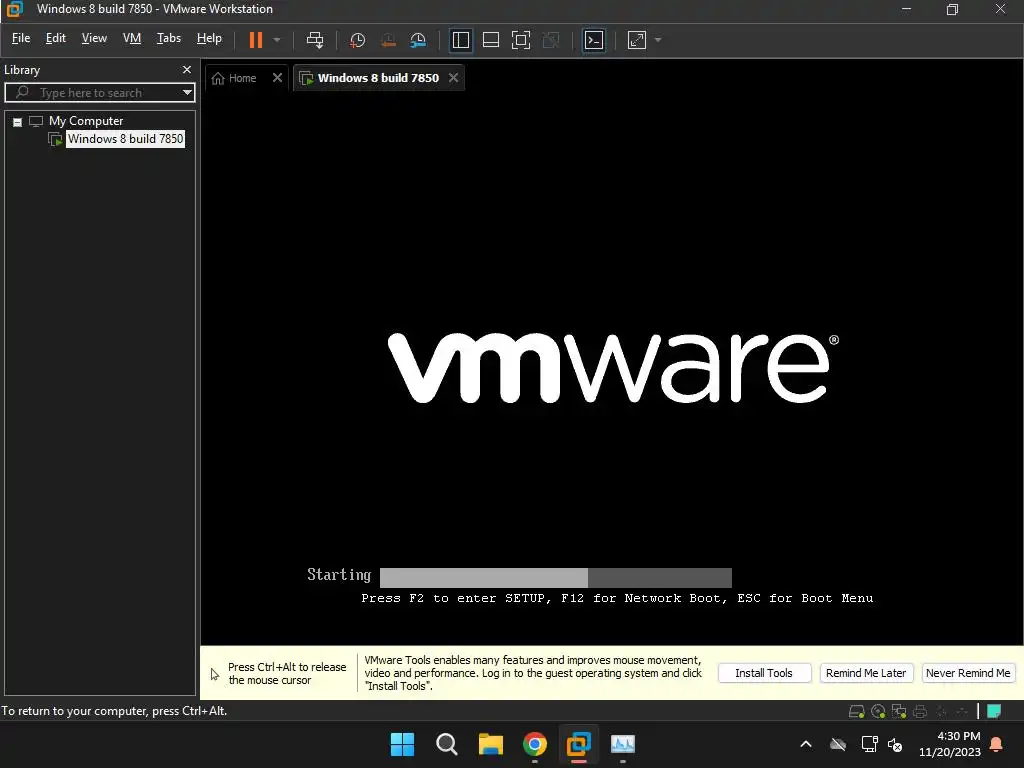Take a snapshot of this virtual machine
1024x768 pixels.
[x=357, y=40]
